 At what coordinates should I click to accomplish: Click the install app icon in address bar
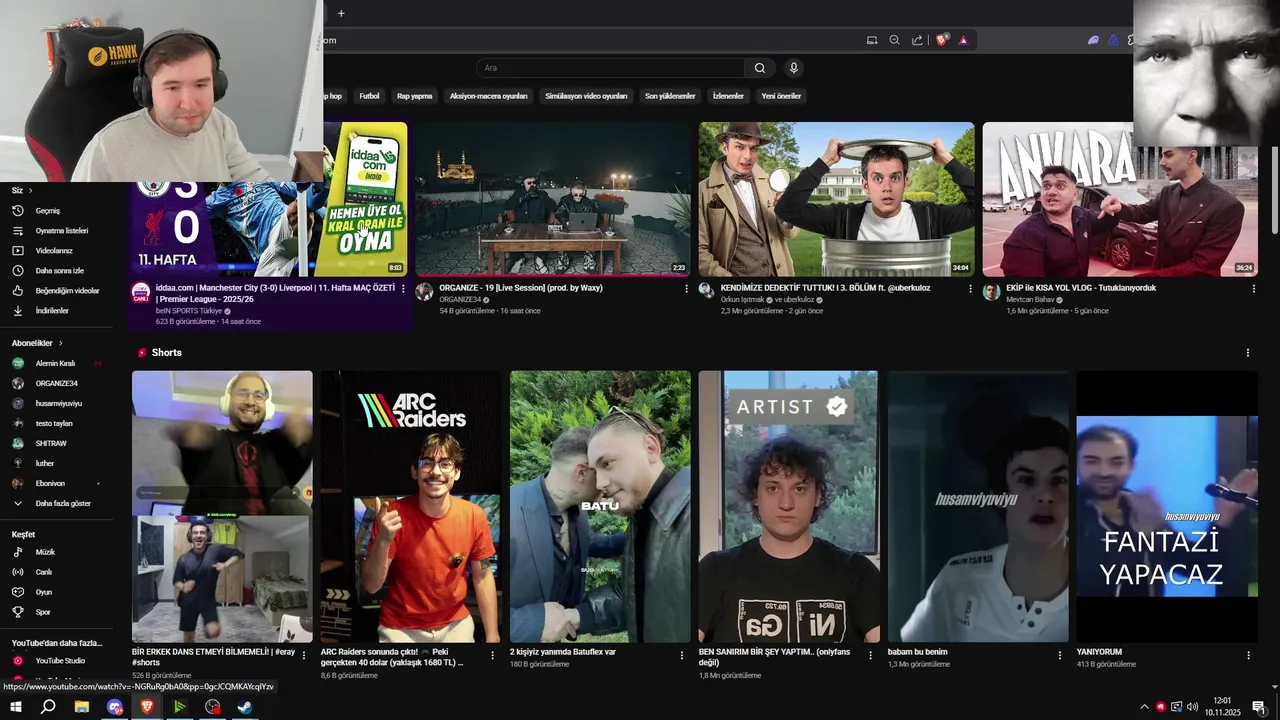click(x=872, y=40)
